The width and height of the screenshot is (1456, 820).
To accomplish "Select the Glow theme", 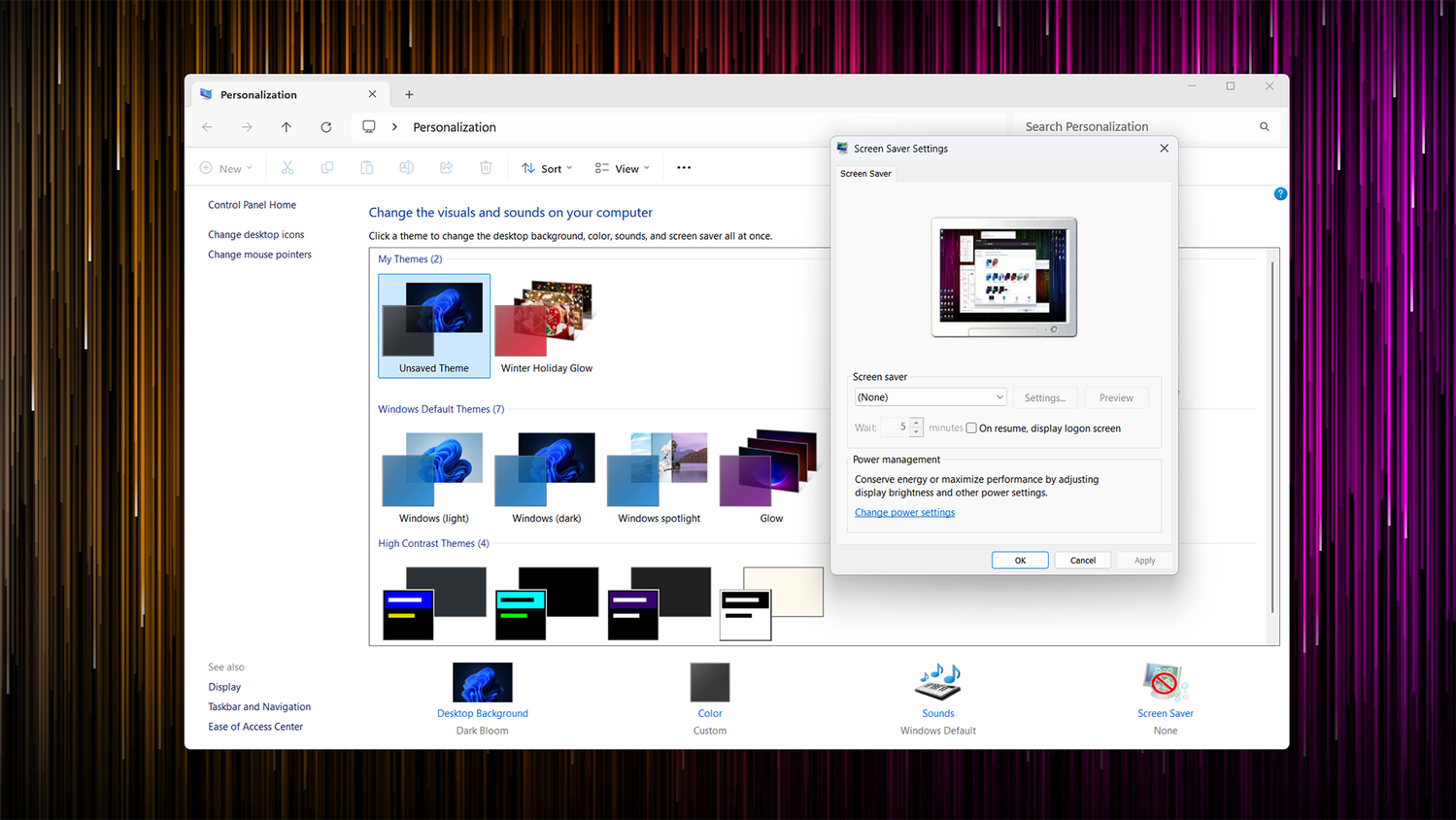I will pyautogui.click(x=771, y=477).
